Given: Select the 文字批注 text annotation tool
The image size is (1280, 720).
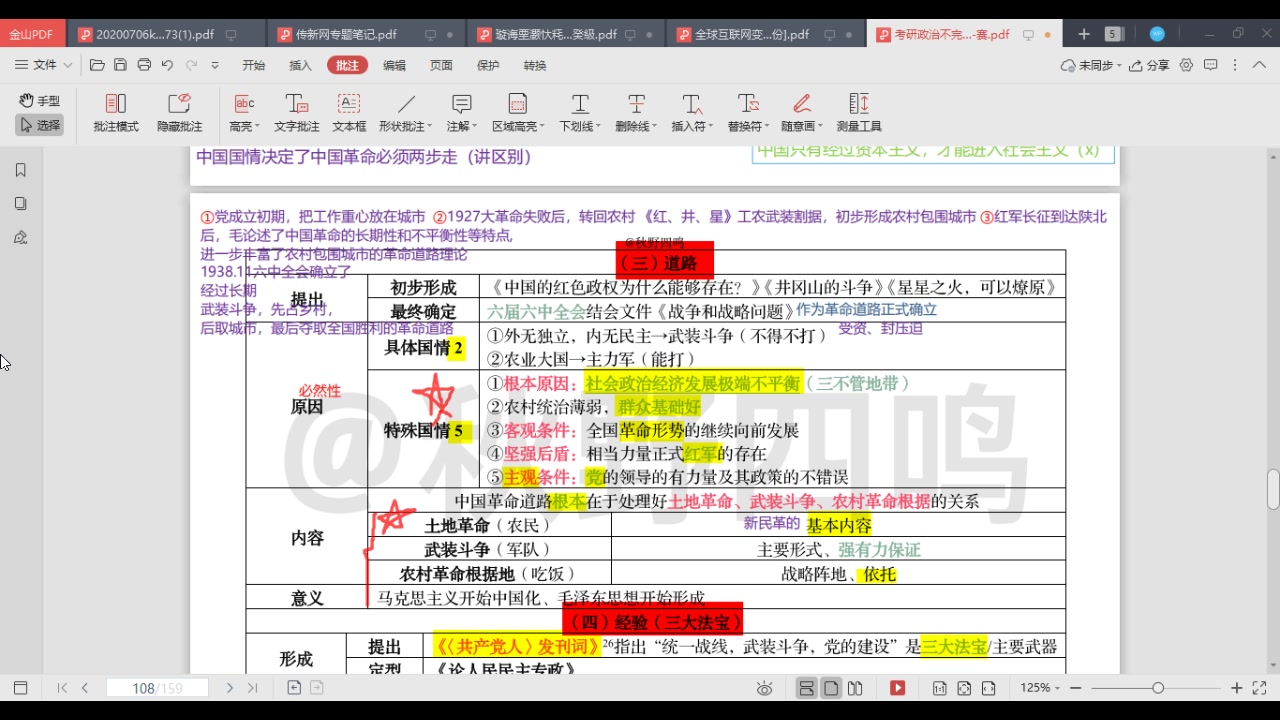Looking at the screenshot, I should (x=297, y=113).
